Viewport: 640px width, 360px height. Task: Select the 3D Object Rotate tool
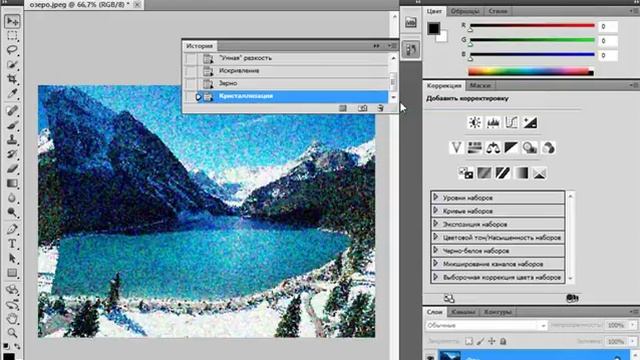click(x=12, y=289)
